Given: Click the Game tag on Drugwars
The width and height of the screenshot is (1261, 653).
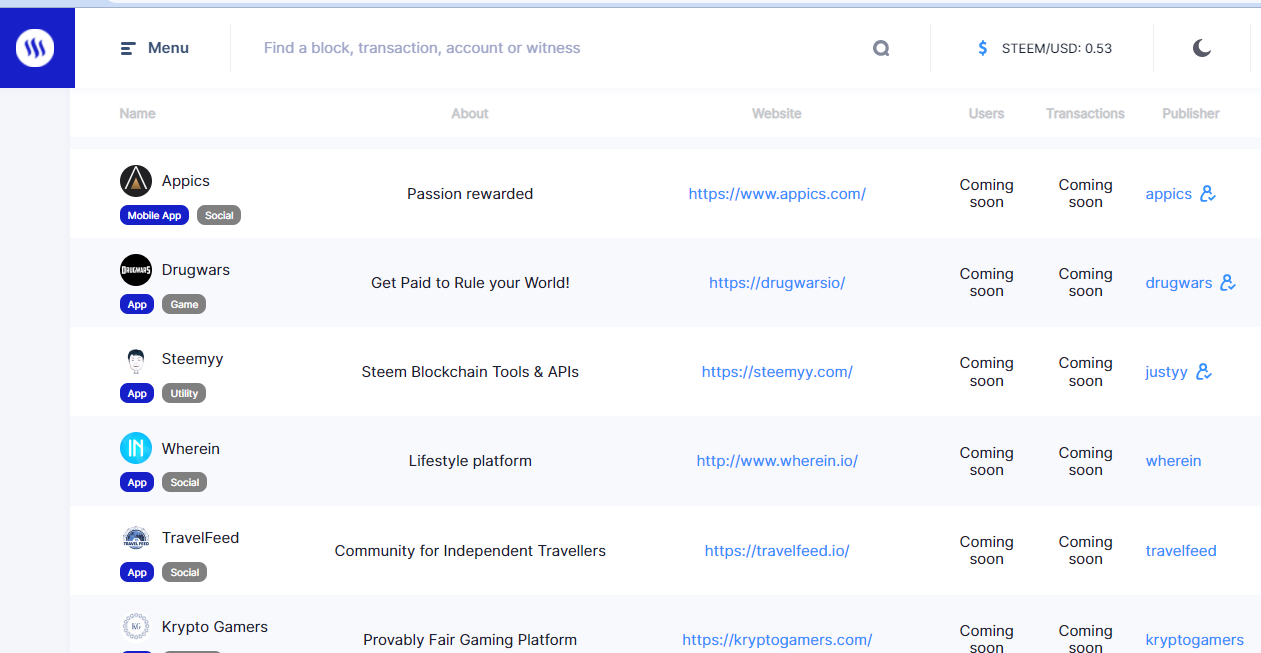Looking at the screenshot, I should [x=184, y=304].
